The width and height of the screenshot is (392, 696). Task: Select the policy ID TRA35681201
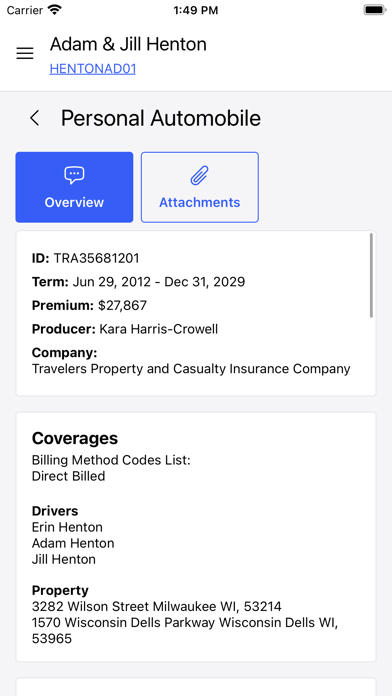coord(96,258)
